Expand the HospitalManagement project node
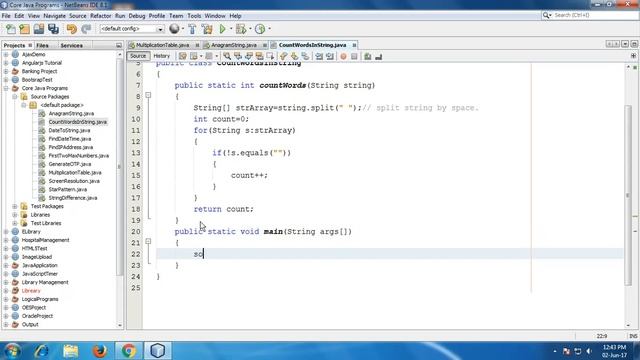 click(6, 240)
